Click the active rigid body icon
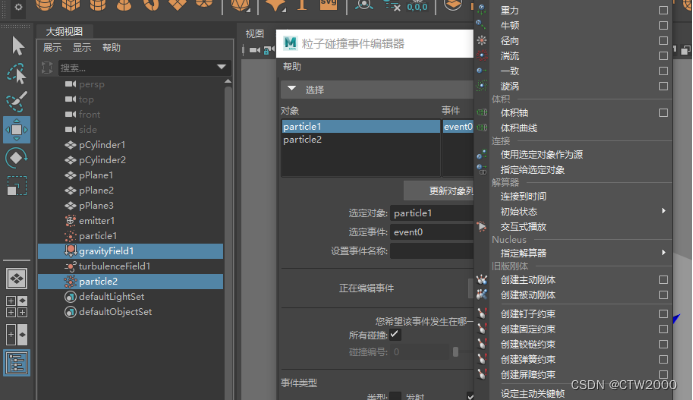 482,279
